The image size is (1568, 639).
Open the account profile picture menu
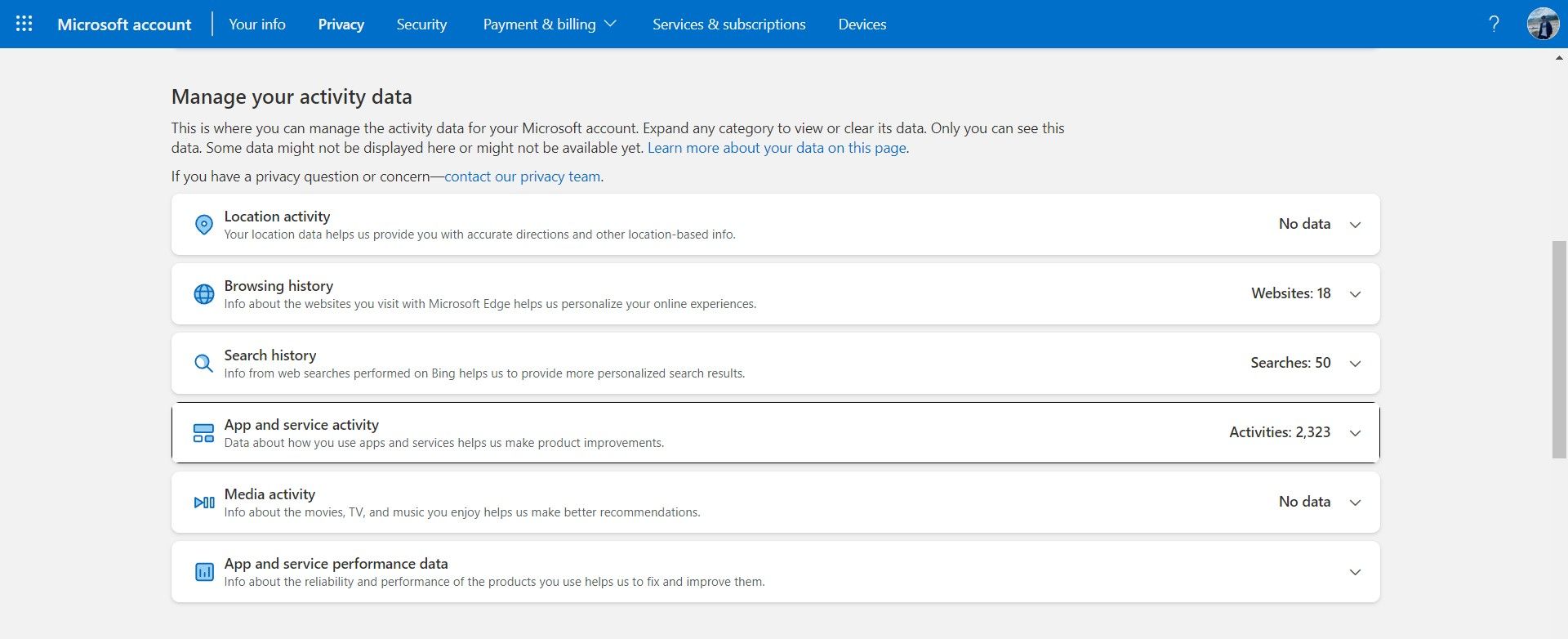coord(1543,24)
